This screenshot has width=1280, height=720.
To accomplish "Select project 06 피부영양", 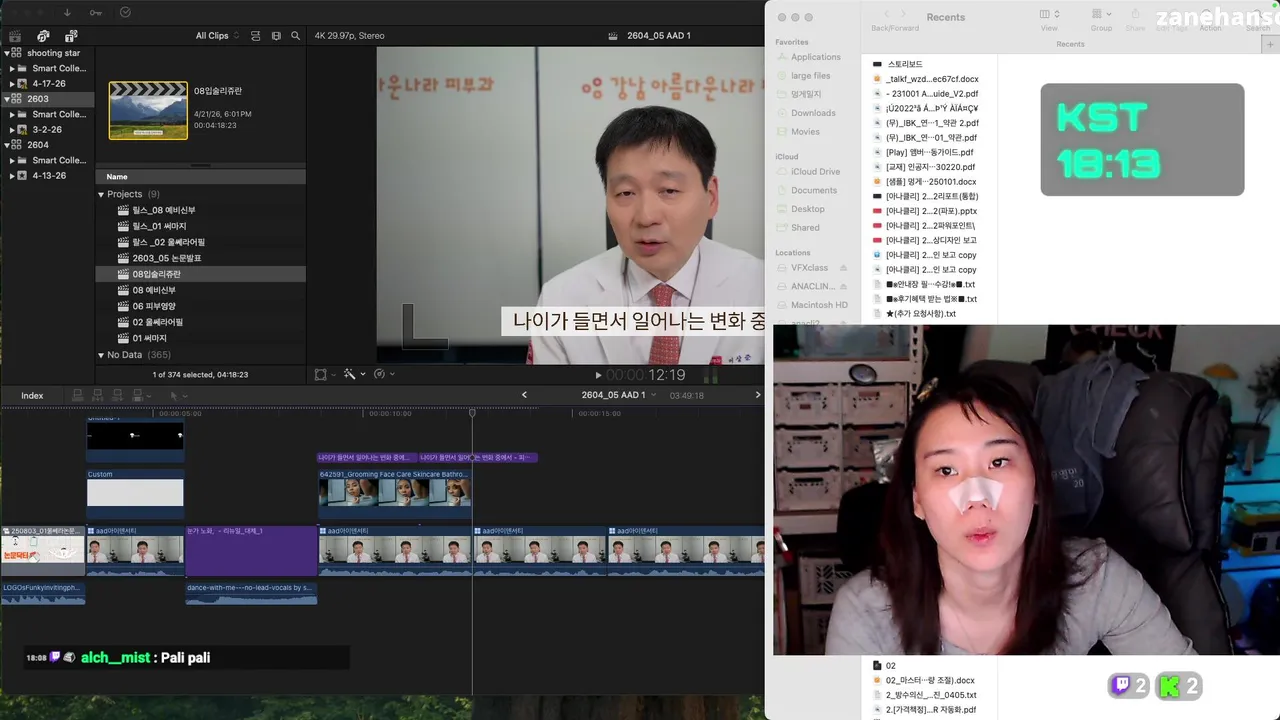I will click(x=153, y=306).
